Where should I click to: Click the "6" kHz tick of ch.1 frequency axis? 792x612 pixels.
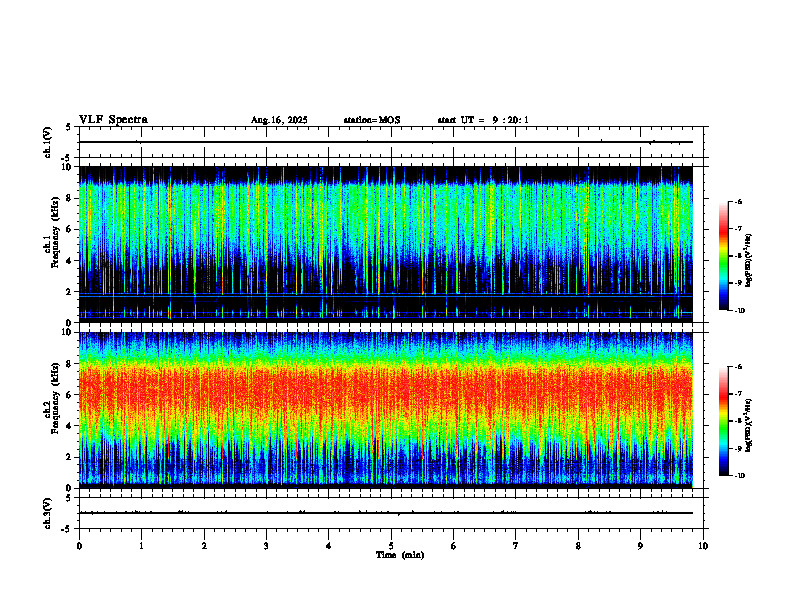pos(70,229)
